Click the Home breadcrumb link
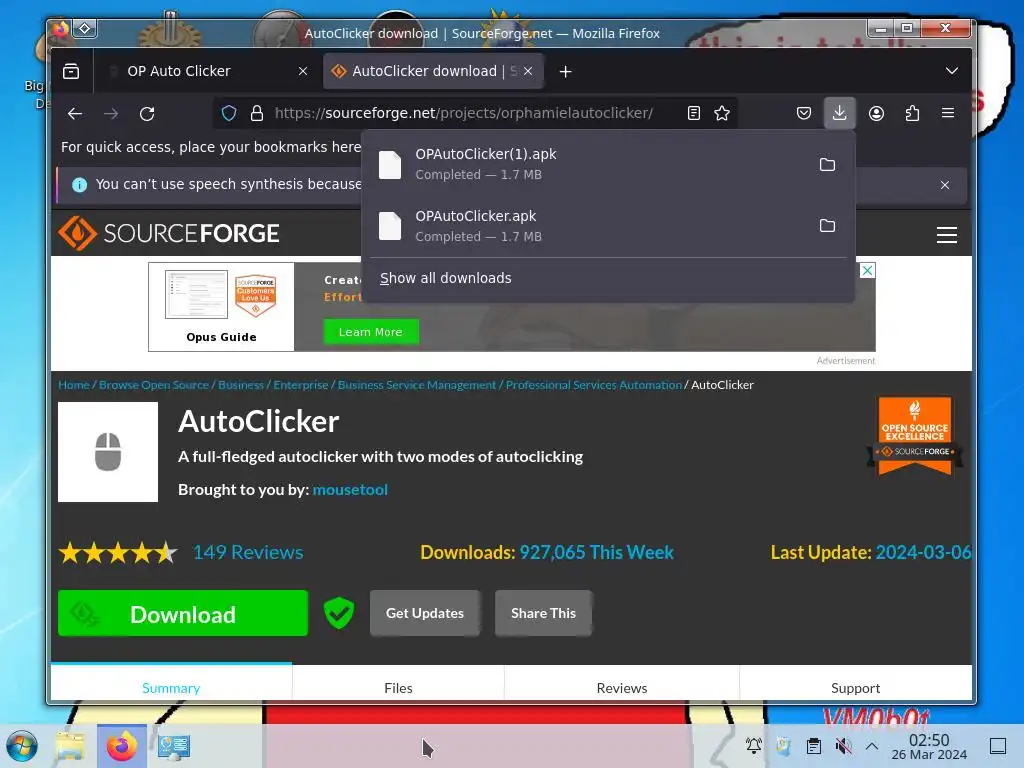This screenshot has width=1024, height=768. [x=74, y=385]
